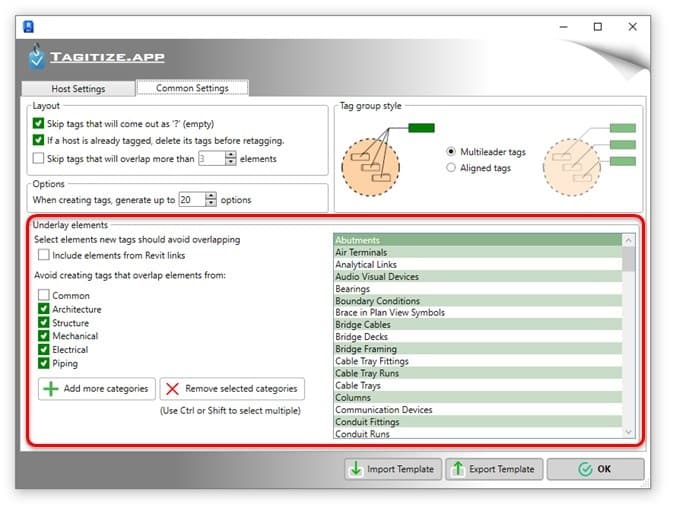Increase the overlap elements count spinner
This screenshot has height=509, width=675.
(231, 155)
